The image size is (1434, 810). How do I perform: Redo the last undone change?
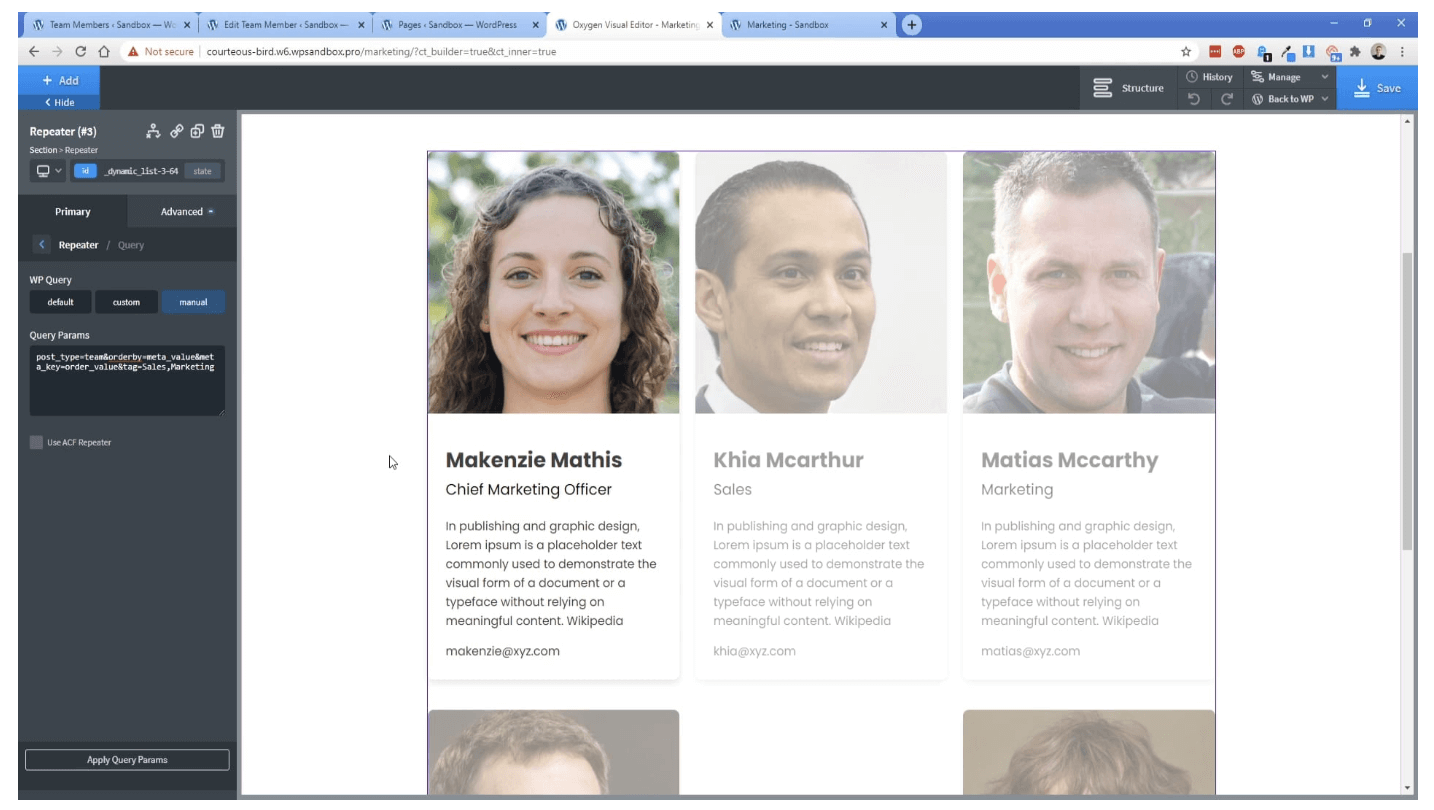(x=1226, y=99)
